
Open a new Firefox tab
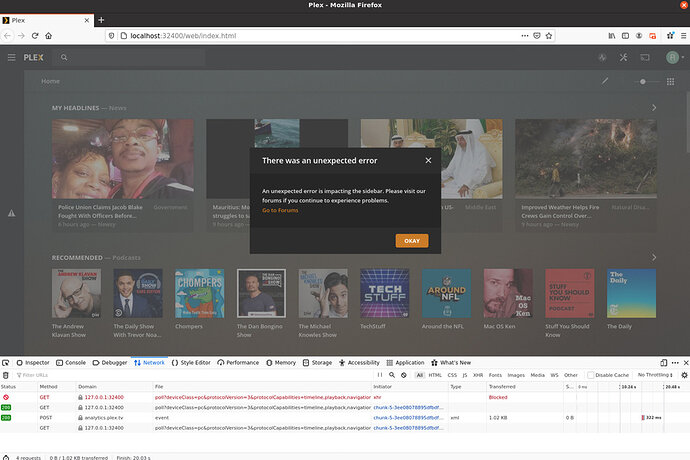(101, 20)
